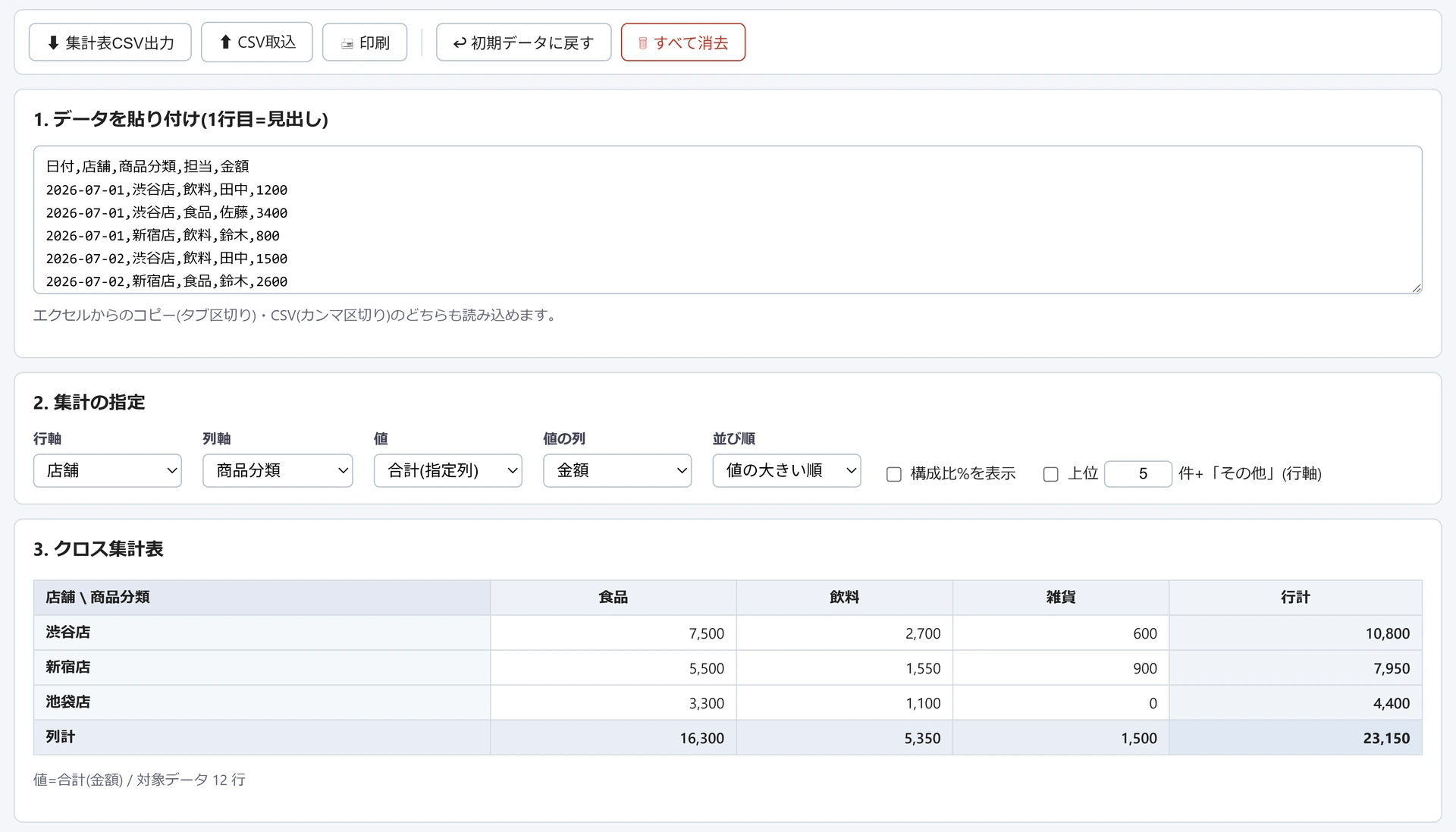Click the grand total 23,150 cell
The image size is (1456, 832).
tap(1296, 737)
